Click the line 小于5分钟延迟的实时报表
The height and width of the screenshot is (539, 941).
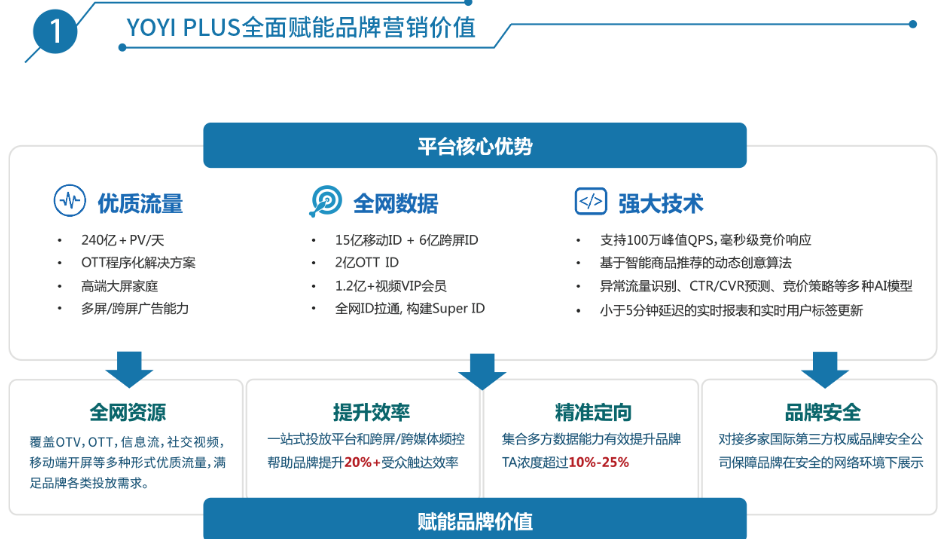coord(731,310)
